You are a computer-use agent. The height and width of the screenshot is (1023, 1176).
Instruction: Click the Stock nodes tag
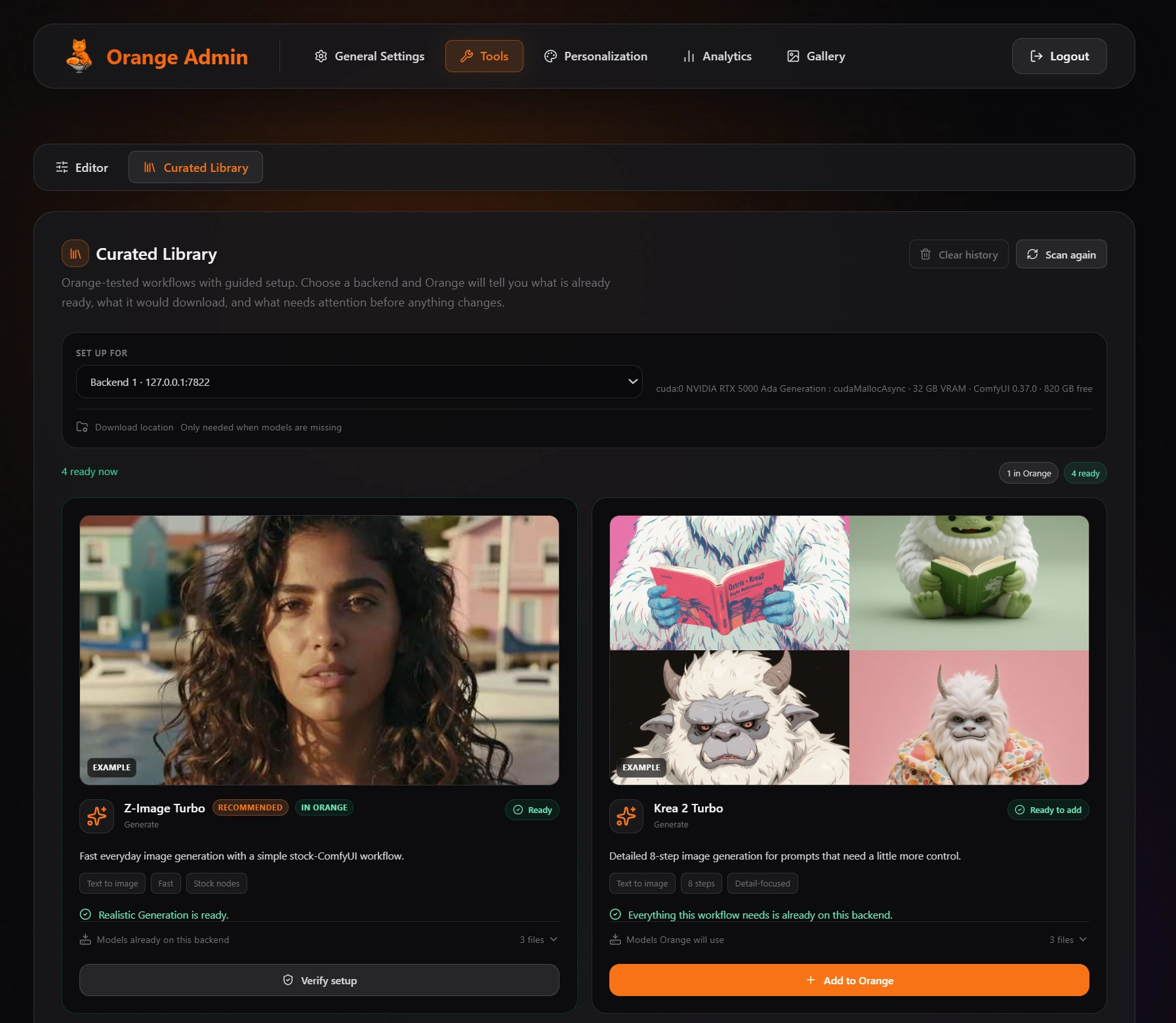[x=216, y=883]
